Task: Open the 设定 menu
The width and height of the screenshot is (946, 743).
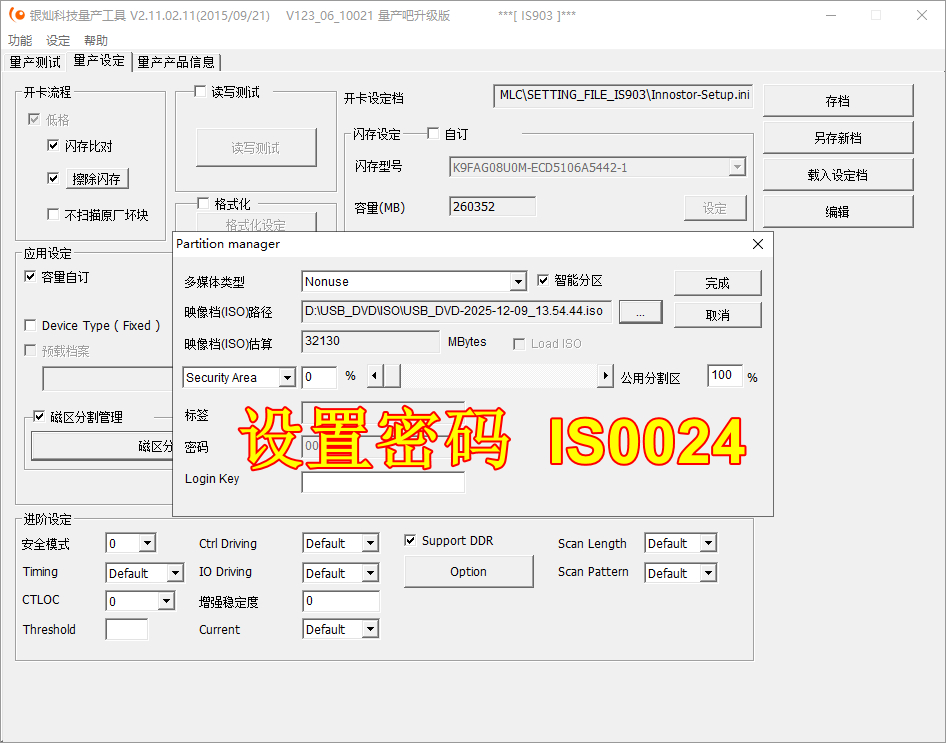Action: coord(57,40)
